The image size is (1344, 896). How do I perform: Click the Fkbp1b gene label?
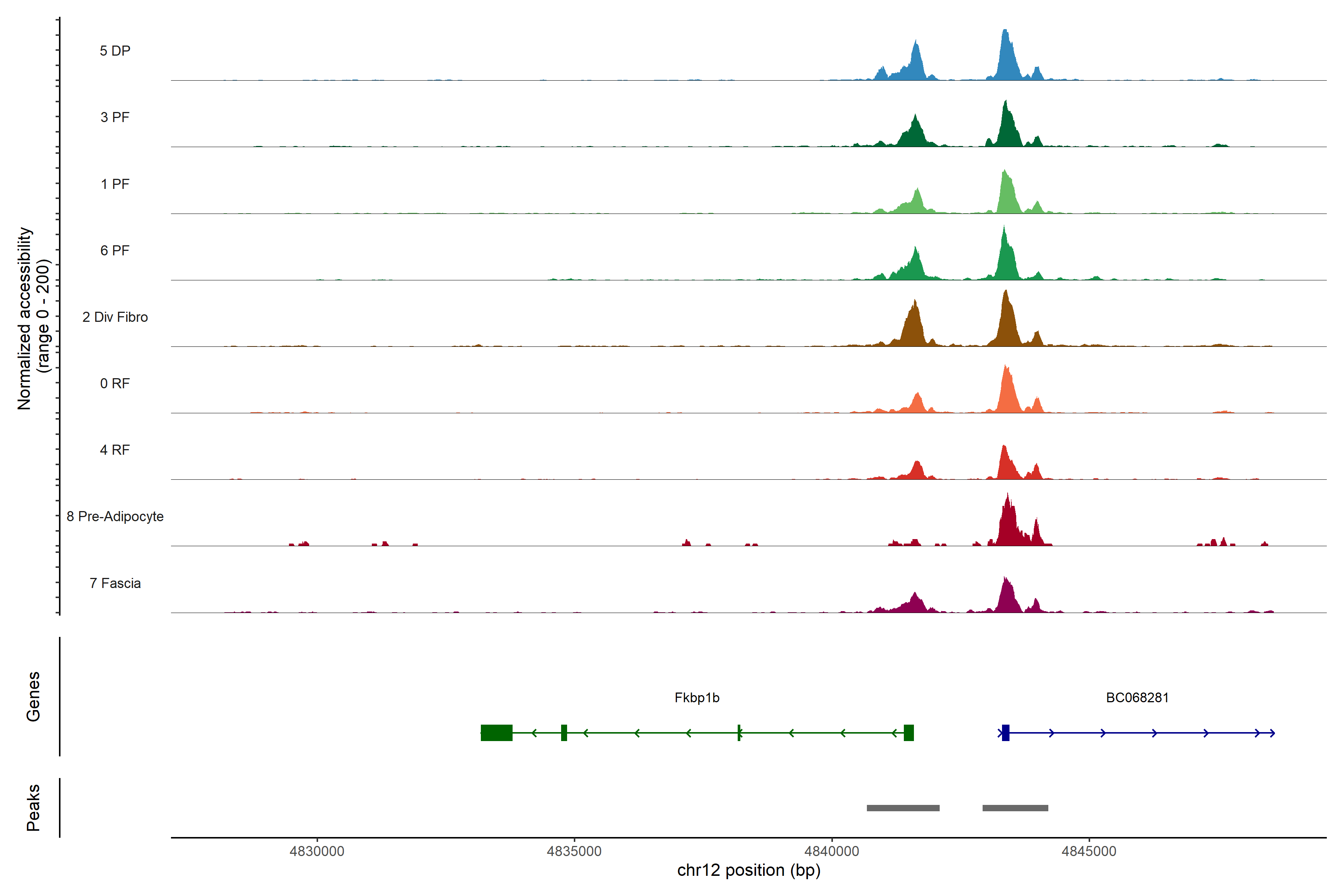pos(697,698)
